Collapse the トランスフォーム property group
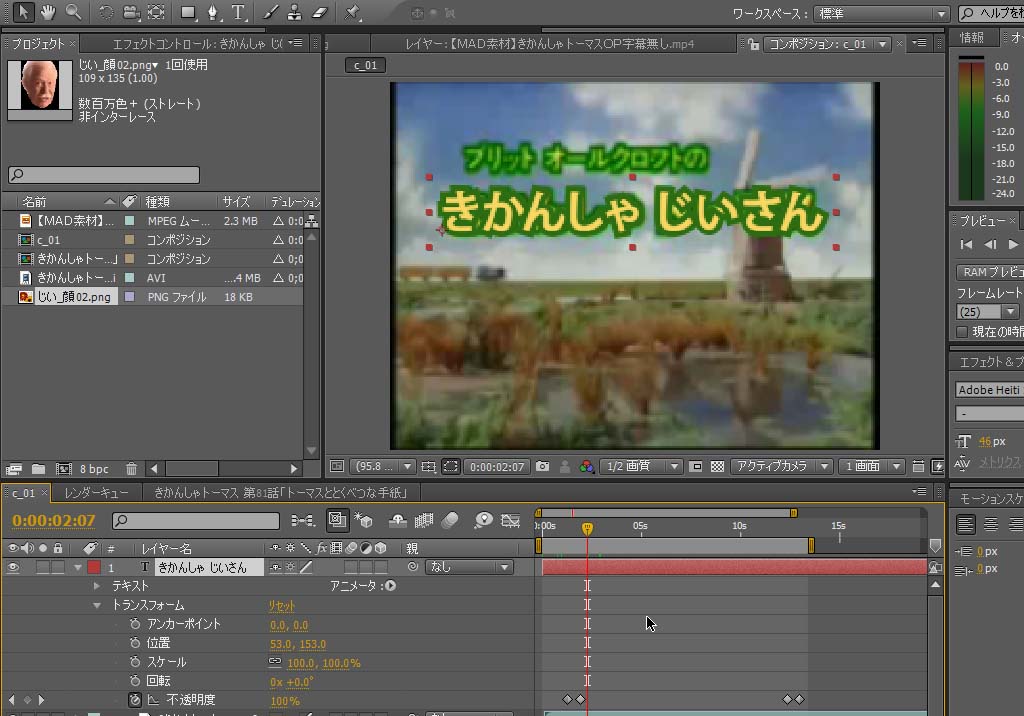1024x716 pixels. point(97,606)
